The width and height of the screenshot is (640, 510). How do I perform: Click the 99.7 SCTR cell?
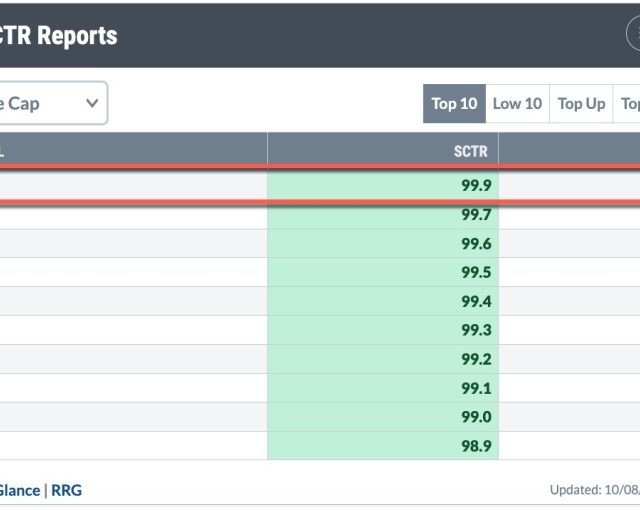point(383,215)
